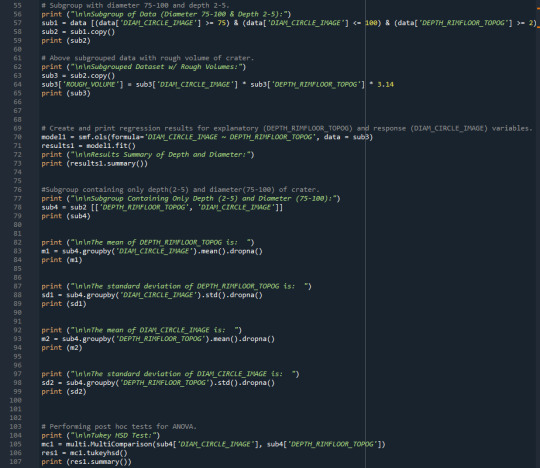Click the 'sub2 = sub1.copy()' statement
Viewport: 540px width, 468px height.
coord(78,32)
